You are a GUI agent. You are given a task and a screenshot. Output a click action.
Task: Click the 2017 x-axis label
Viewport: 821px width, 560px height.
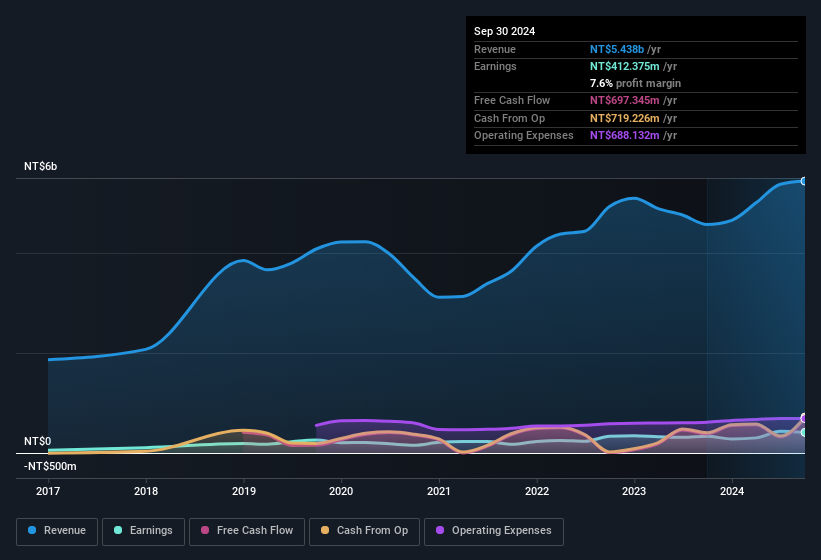pyautogui.click(x=48, y=491)
